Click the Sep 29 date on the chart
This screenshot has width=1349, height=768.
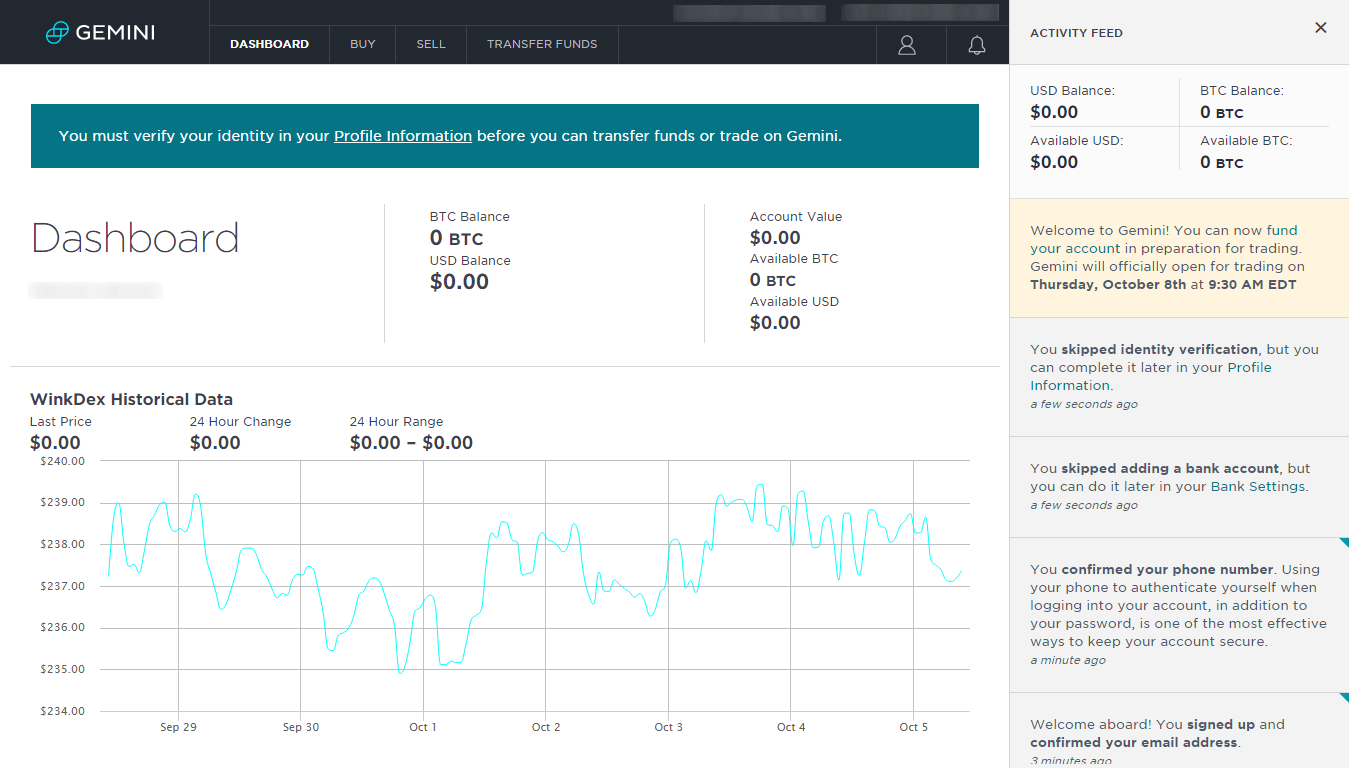pos(178,727)
